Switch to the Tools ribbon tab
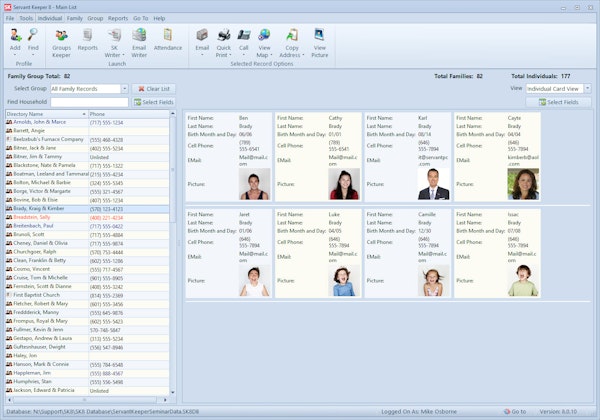The width and height of the screenshot is (600, 420). [x=26, y=18]
